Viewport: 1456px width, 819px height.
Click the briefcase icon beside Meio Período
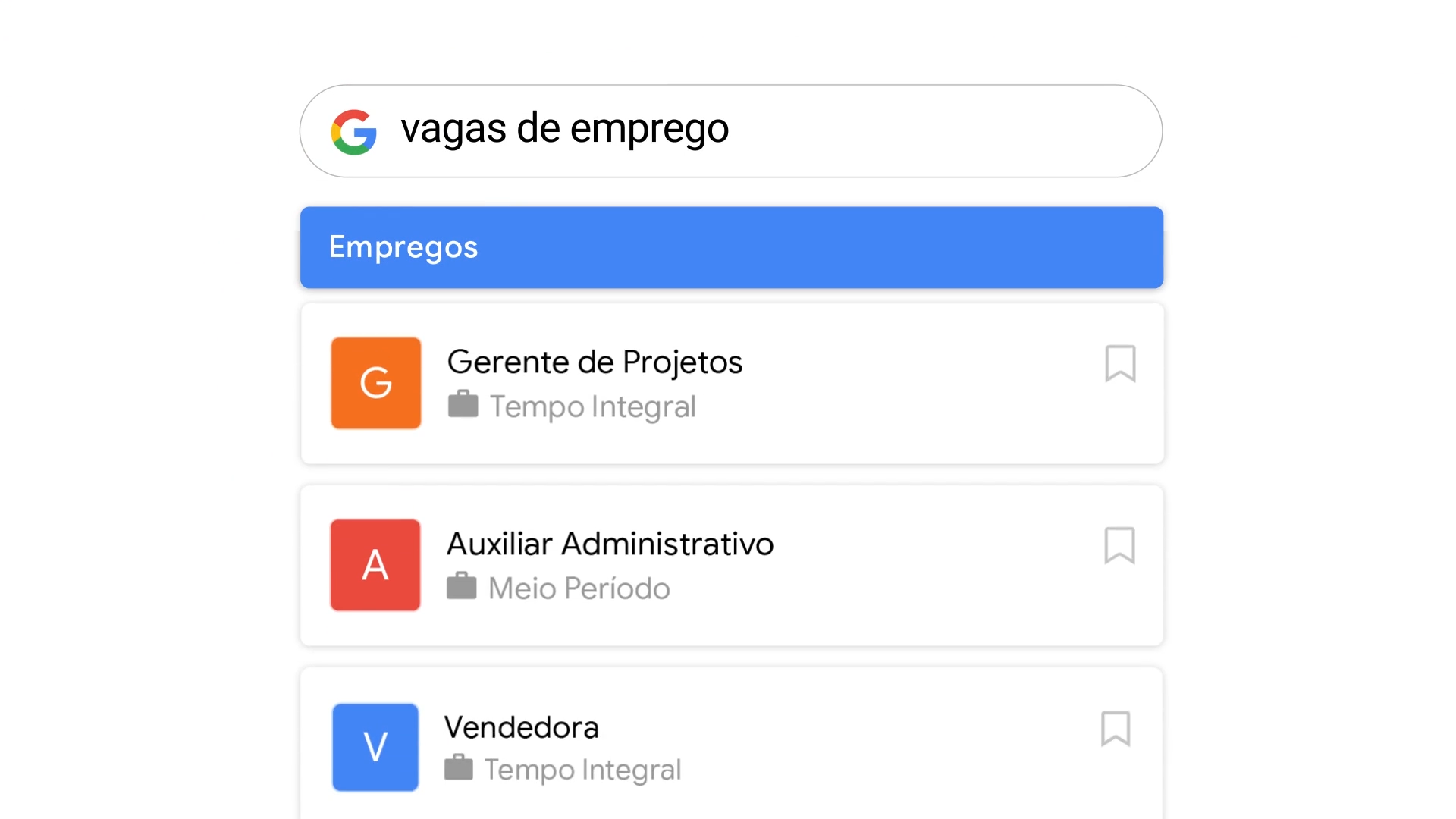[461, 586]
